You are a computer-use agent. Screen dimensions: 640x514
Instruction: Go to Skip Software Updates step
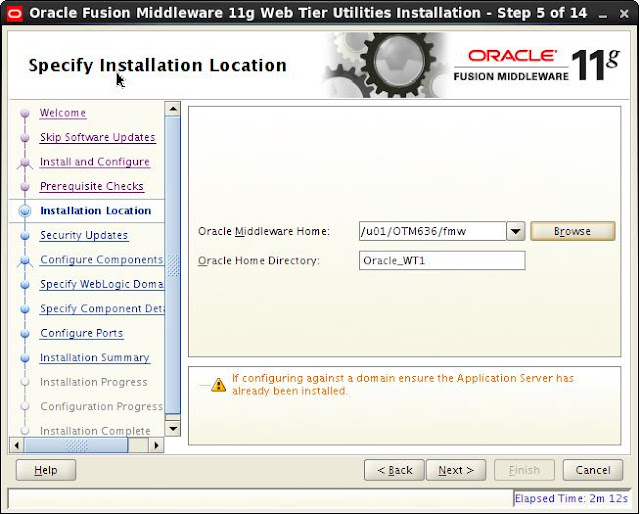pyautogui.click(x=98, y=137)
